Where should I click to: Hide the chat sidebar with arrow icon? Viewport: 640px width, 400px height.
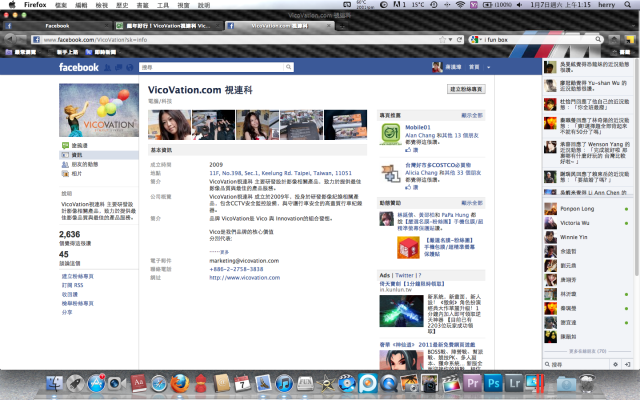point(628,364)
